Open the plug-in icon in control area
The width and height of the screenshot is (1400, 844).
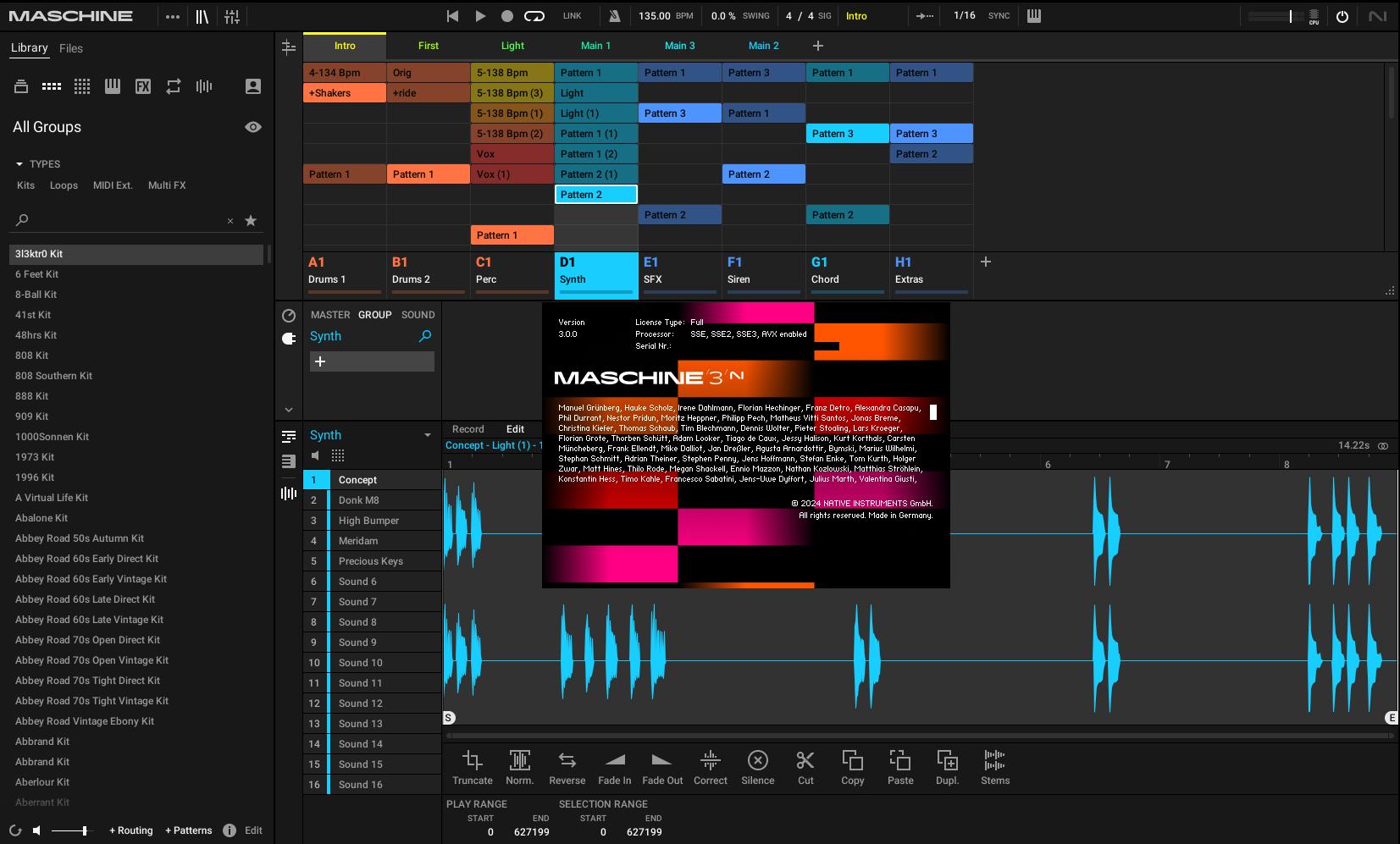tap(289, 339)
